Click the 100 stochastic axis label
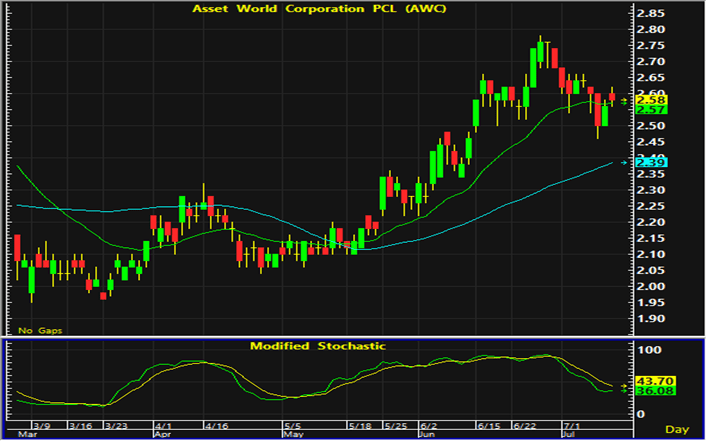This screenshot has height=441, width=707. pos(648,349)
